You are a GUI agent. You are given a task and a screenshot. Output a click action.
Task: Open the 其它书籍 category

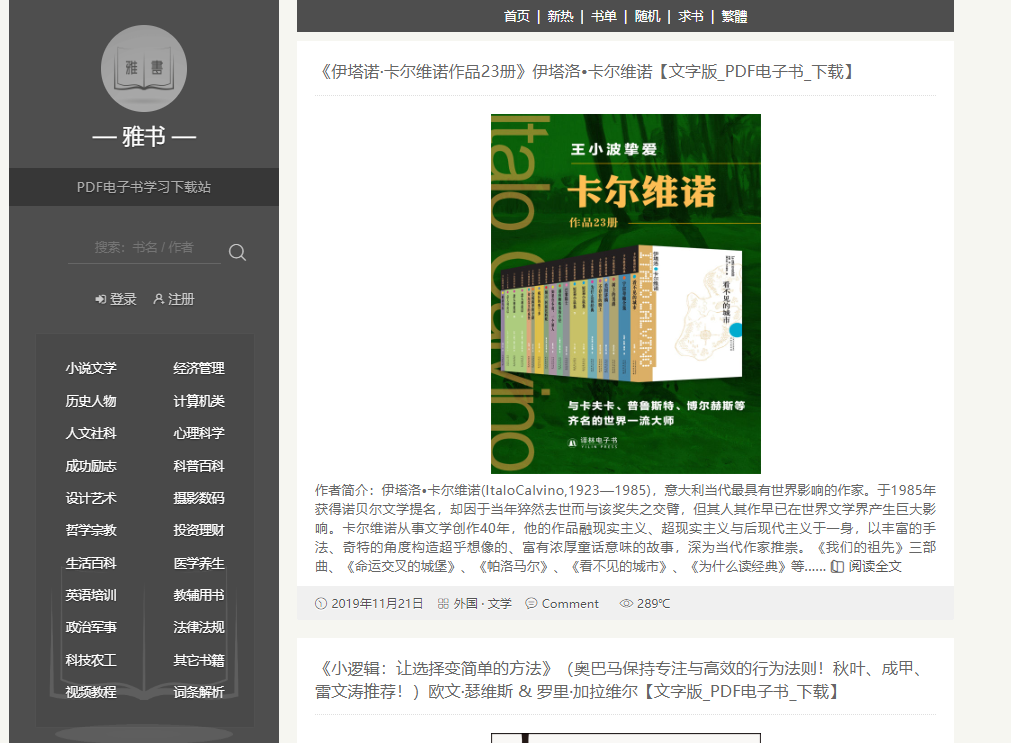click(x=199, y=660)
